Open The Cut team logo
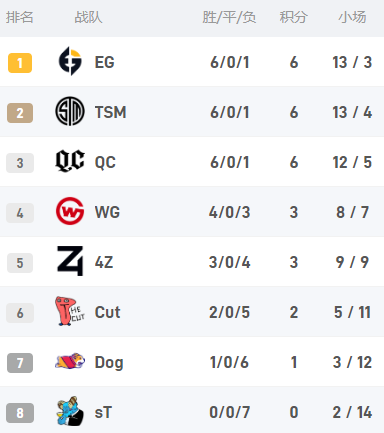The width and height of the screenshot is (384, 433). pos(70,311)
